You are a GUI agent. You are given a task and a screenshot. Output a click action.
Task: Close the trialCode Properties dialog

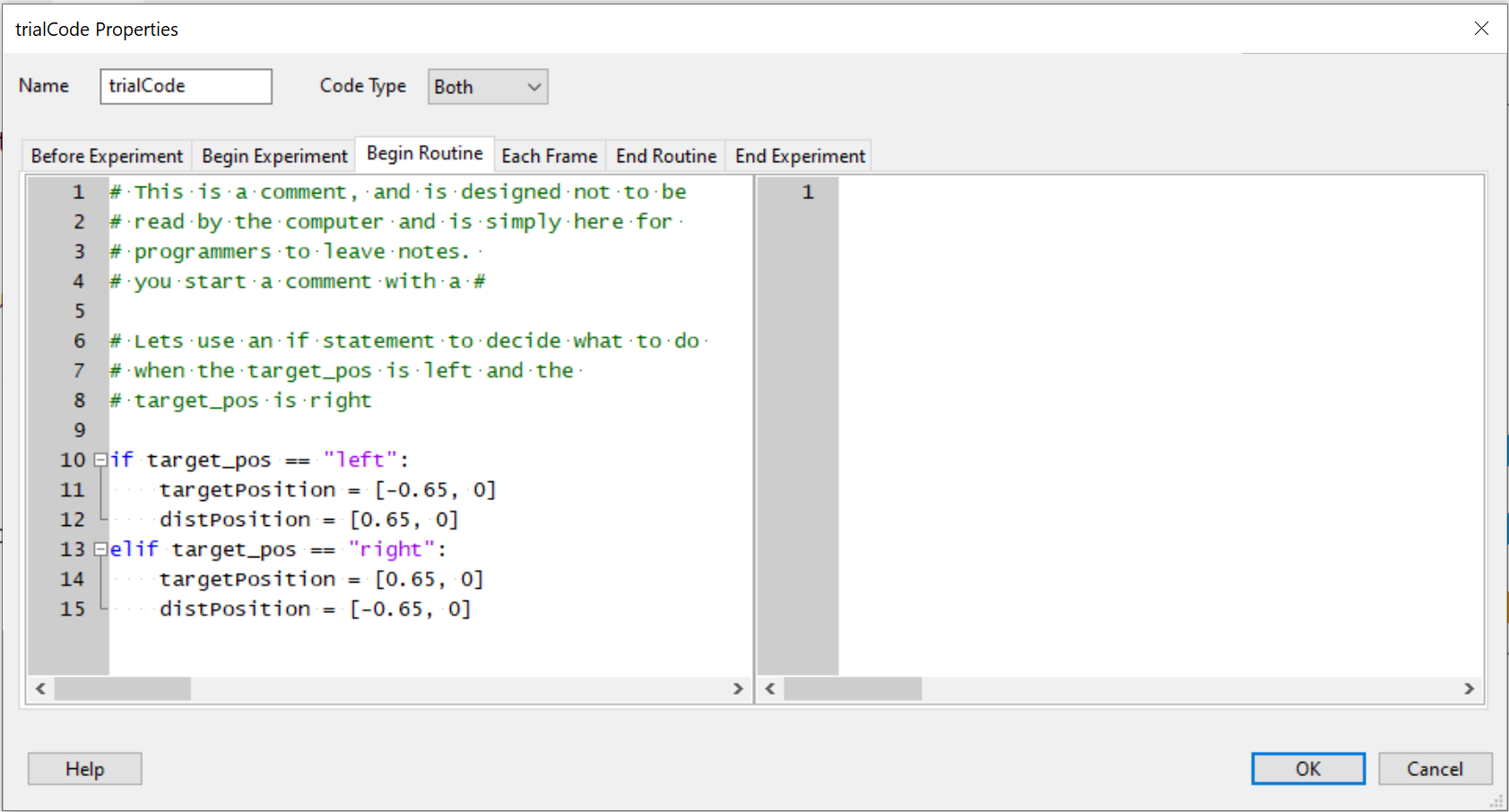point(1481,29)
